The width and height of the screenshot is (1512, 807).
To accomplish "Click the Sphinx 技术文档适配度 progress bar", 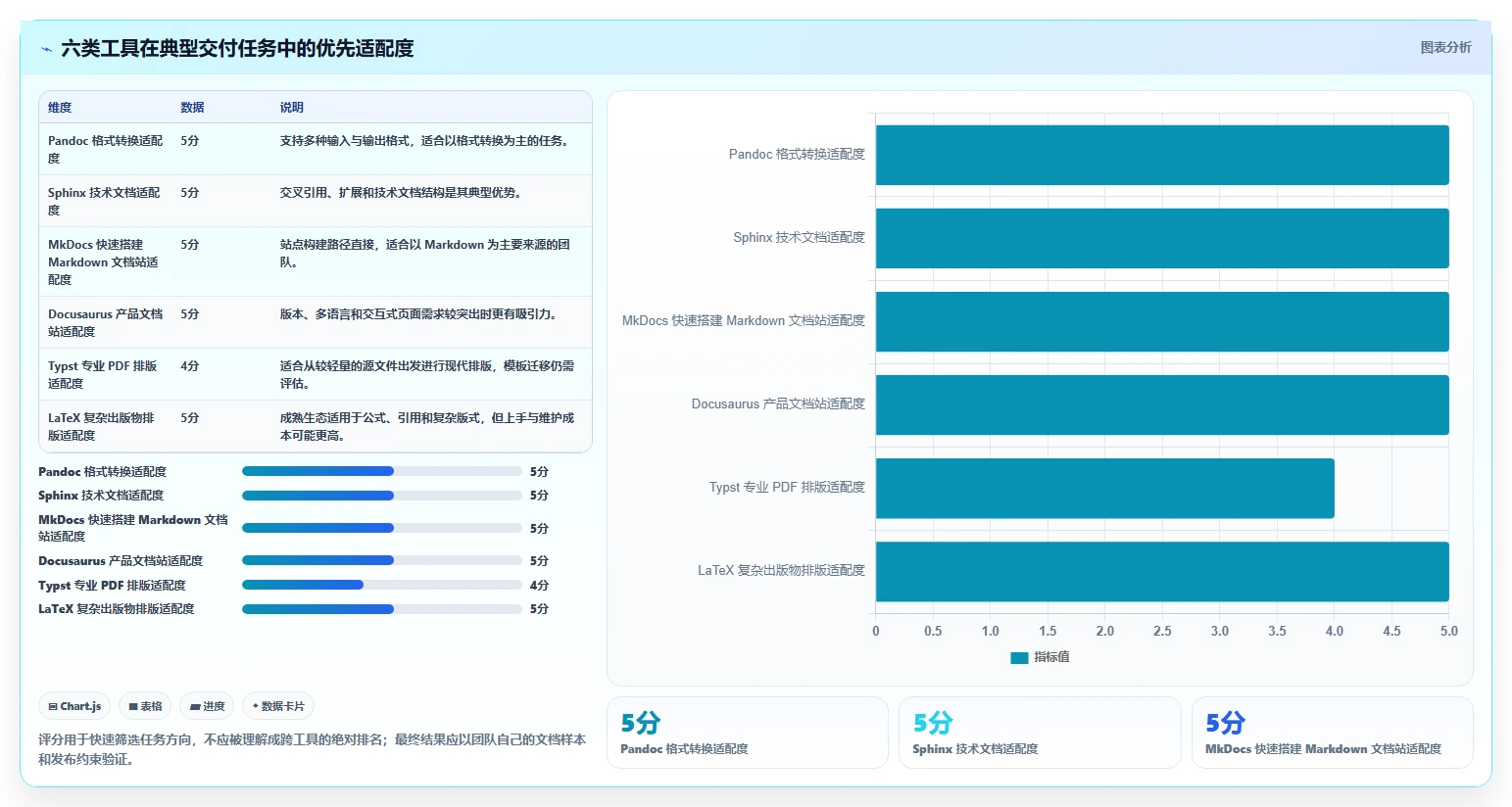I will 381,495.
